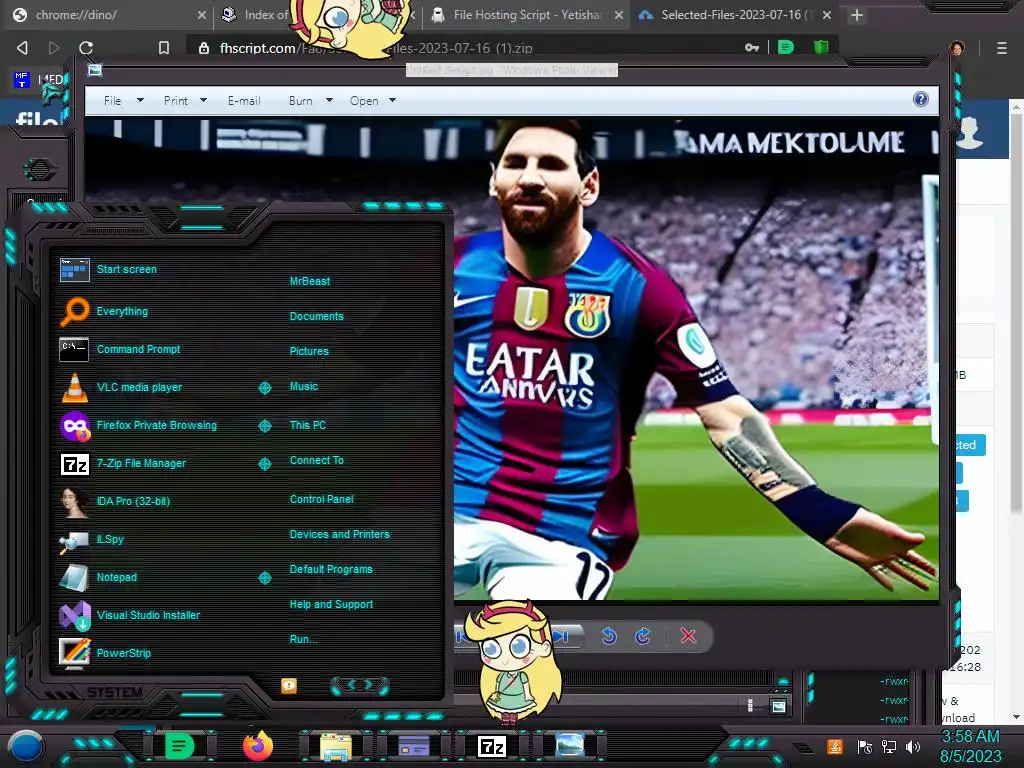Switch to Photo Viewer taskbar button

pyautogui.click(x=570, y=746)
